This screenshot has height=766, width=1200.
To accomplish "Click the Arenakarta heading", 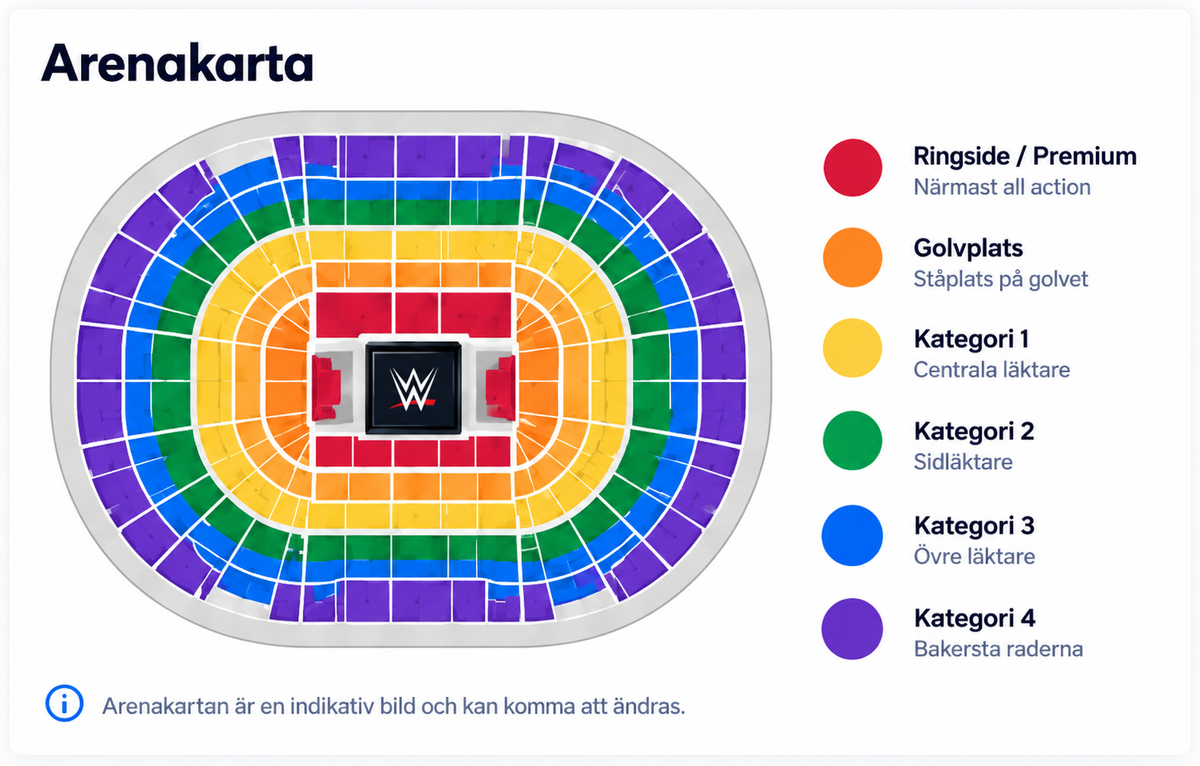I will coord(177,63).
